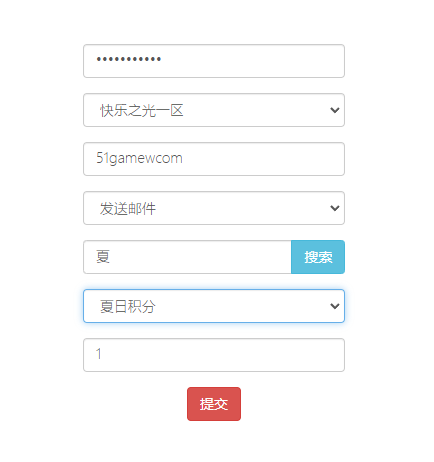The width and height of the screenshot is (434, 462).
Task: Click the red 提交 submit button
Action: click(214, 404)
